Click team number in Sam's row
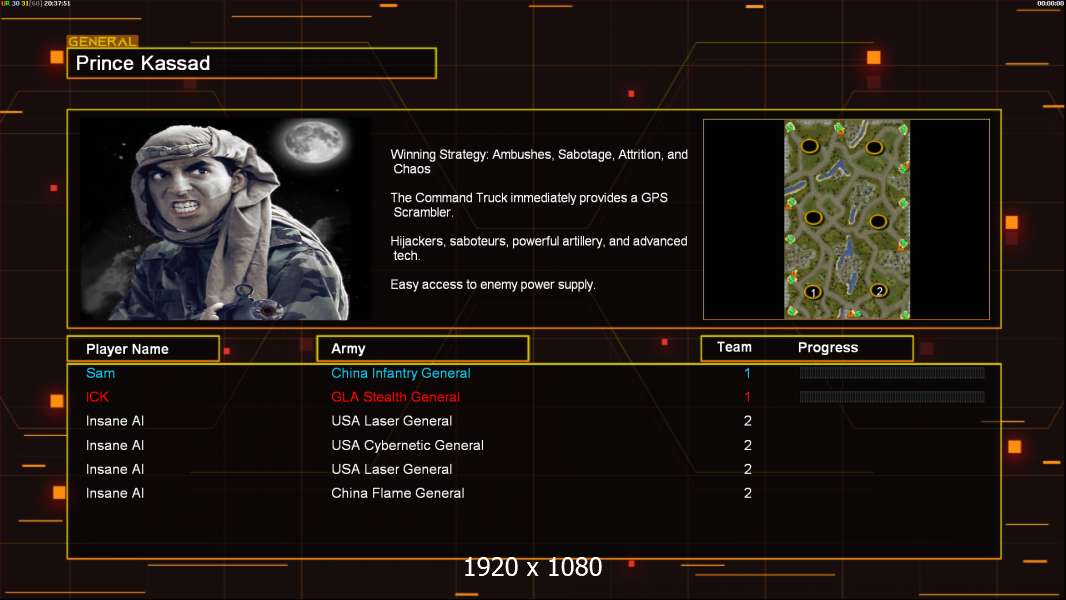The height and width of the screenshot is (600, 1066). coord(747,373)
